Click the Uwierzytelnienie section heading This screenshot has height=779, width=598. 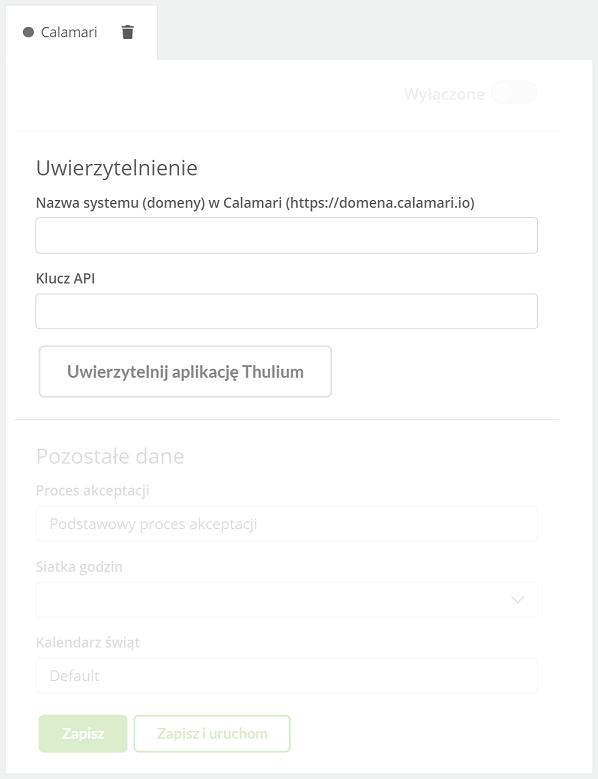coord(117,168)
